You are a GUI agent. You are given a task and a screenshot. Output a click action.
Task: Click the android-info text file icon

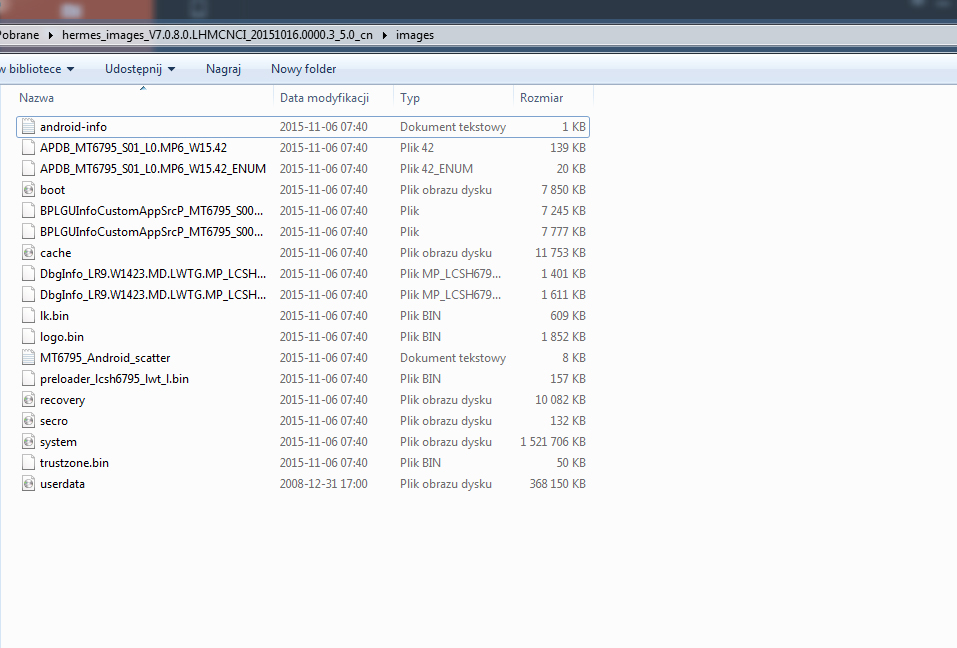pyautogui.click(x=28, y=127)
